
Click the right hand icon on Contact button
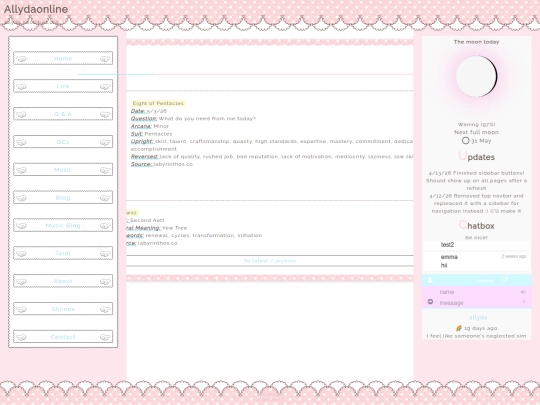105,337
